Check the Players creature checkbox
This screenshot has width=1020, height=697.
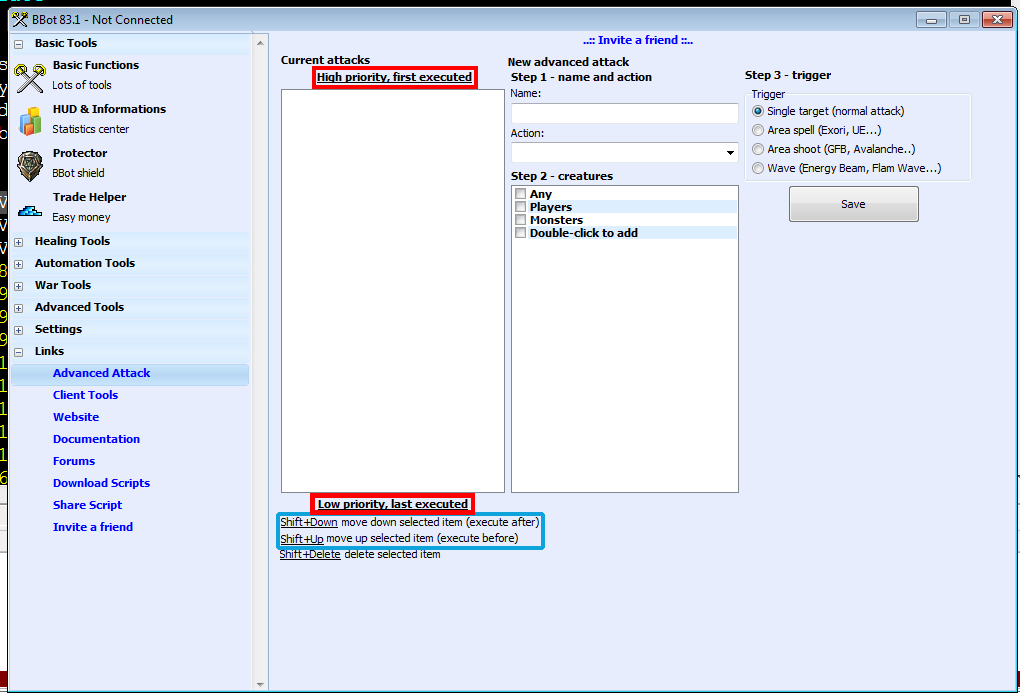pos(520,207)
